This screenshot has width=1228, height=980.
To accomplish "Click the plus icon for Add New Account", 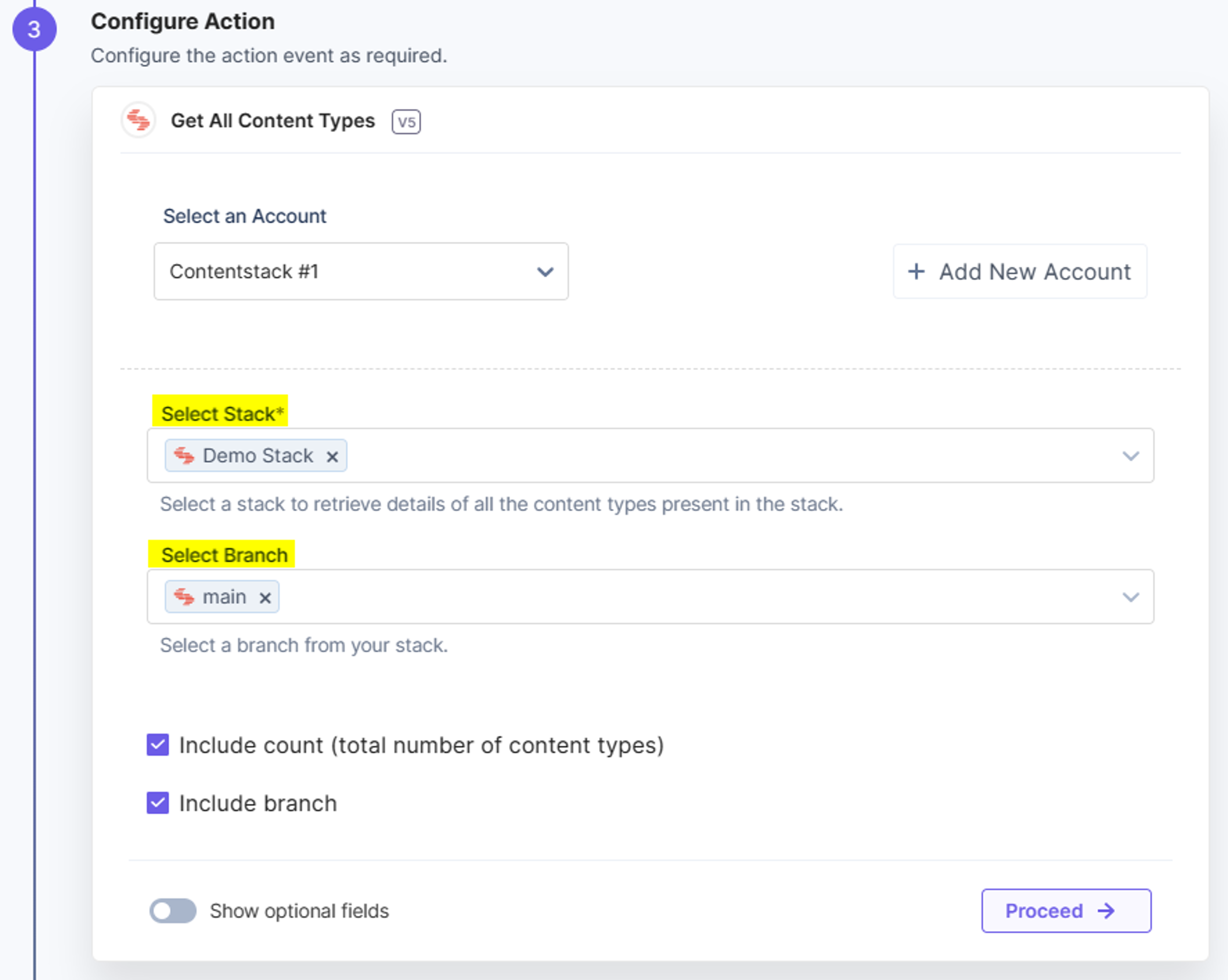I will click(x=917, y=272).
